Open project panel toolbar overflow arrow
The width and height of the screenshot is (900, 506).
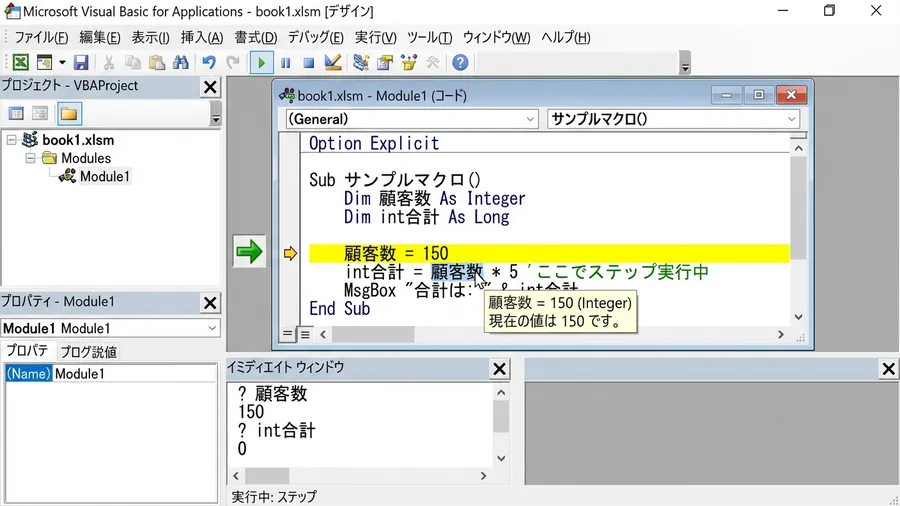click(216, 114)
